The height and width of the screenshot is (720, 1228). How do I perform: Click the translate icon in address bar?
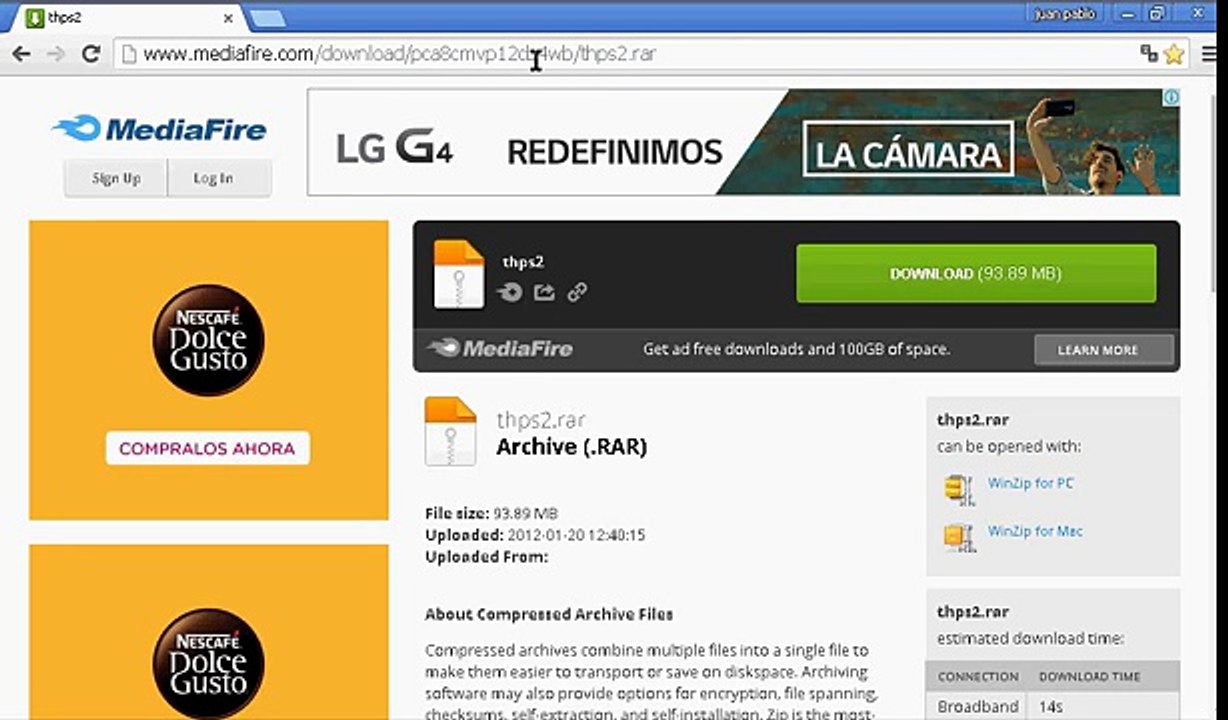(x=1149, y=54)
